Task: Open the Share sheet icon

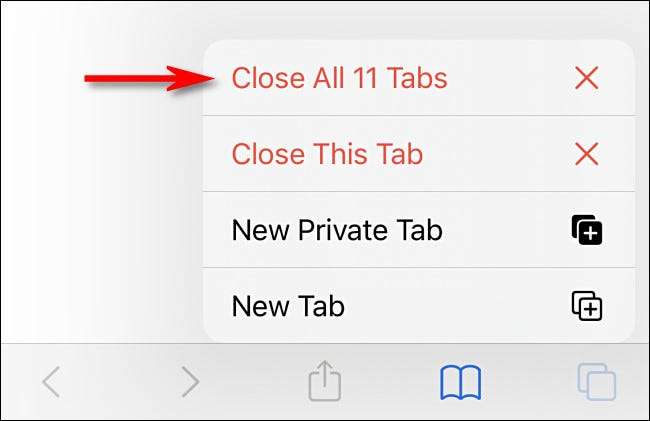Action: click(325, 381)
